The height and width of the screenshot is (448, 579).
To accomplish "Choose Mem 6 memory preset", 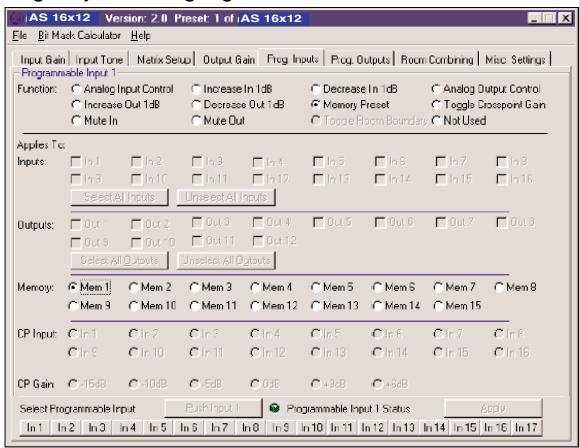I will pyautogui.click(x=394, y=287).
